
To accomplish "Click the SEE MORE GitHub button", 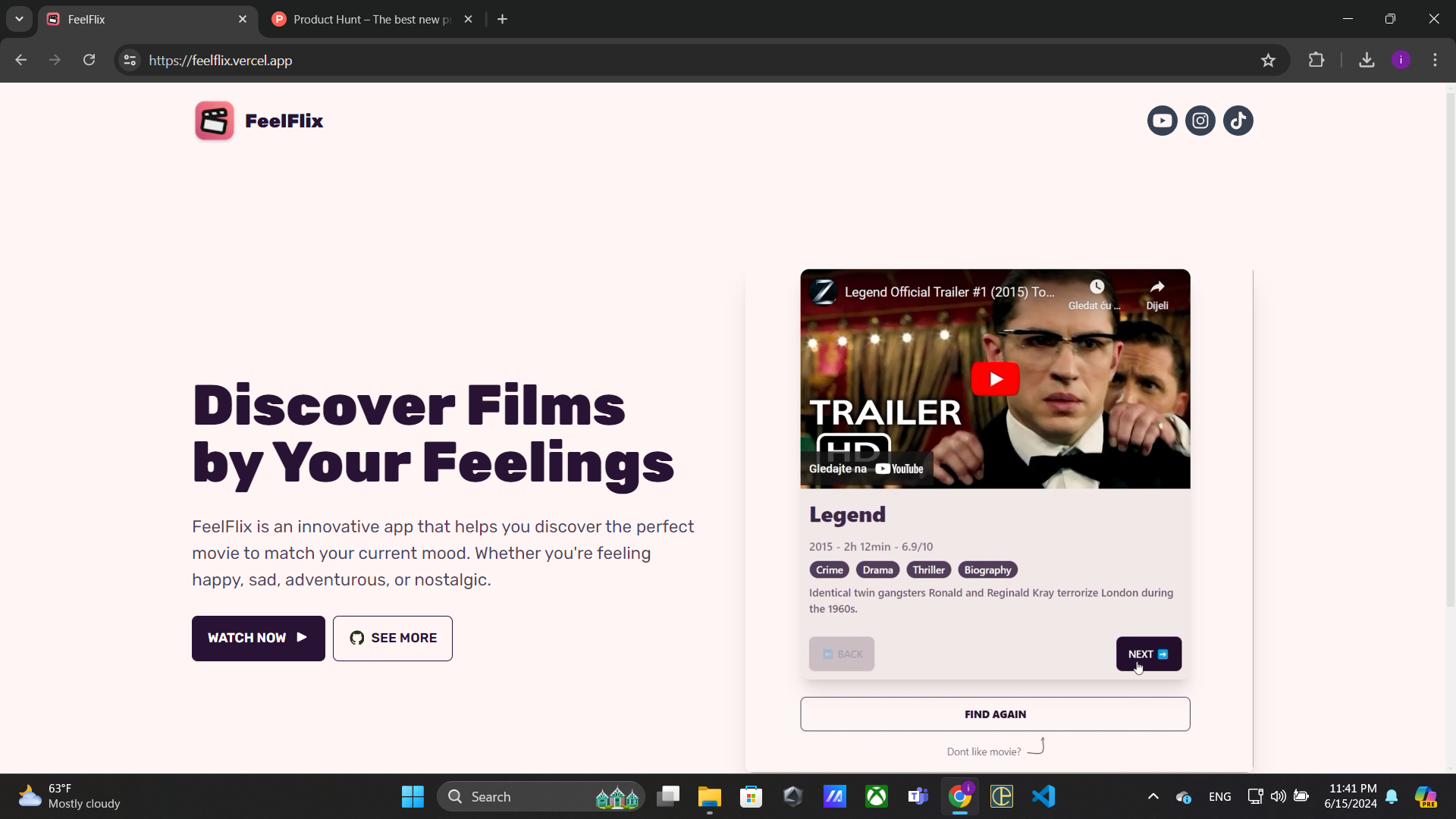I will pos(392,638).
